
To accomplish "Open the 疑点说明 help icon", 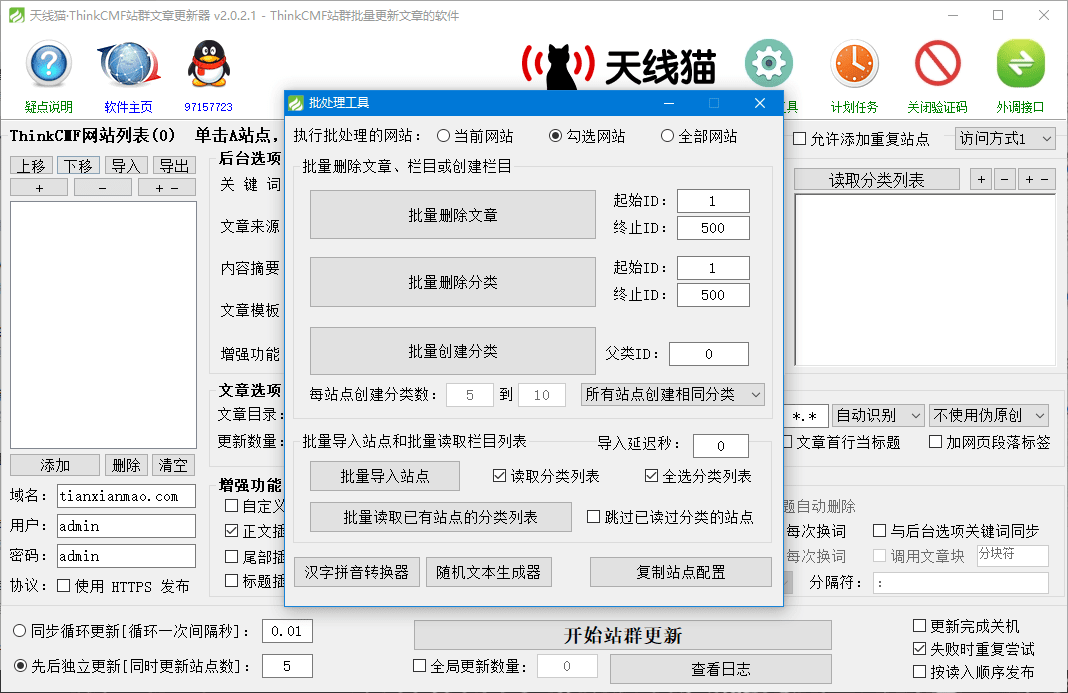I will tap(48, 65).
